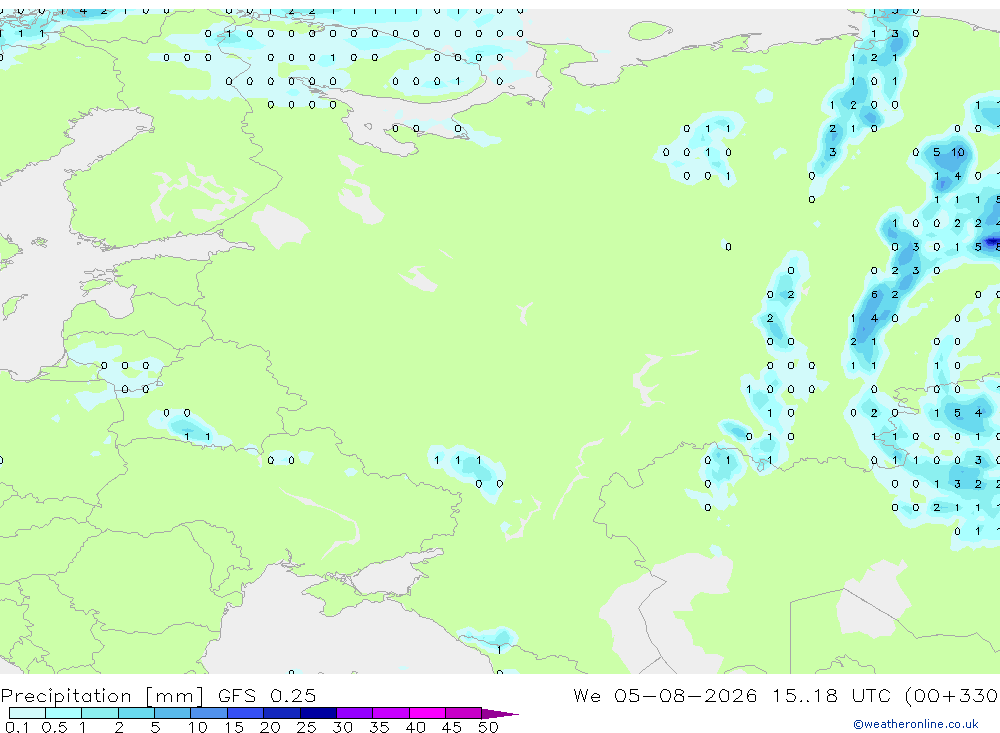Click the legend label "0.5"
Viewport: 1000px width, 733px height.
tap(54, 727)
